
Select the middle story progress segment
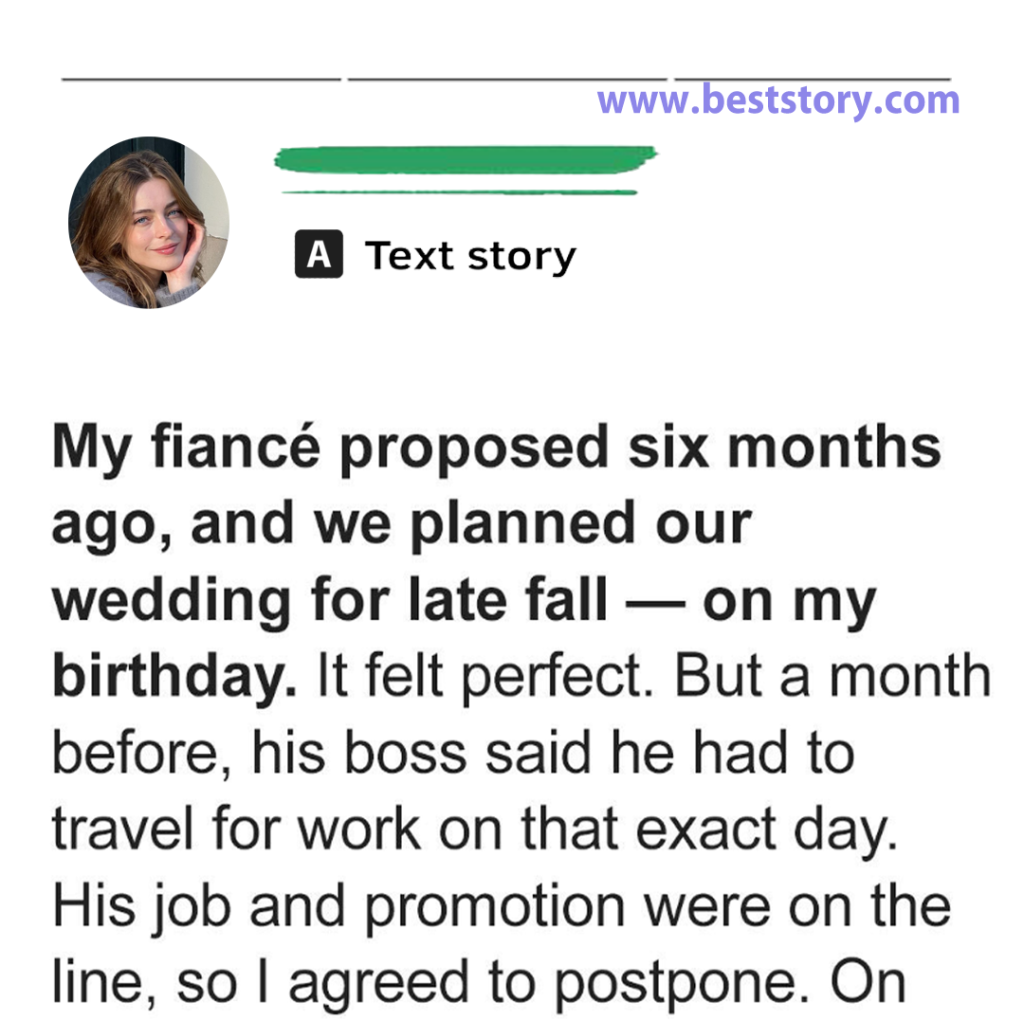507,79
